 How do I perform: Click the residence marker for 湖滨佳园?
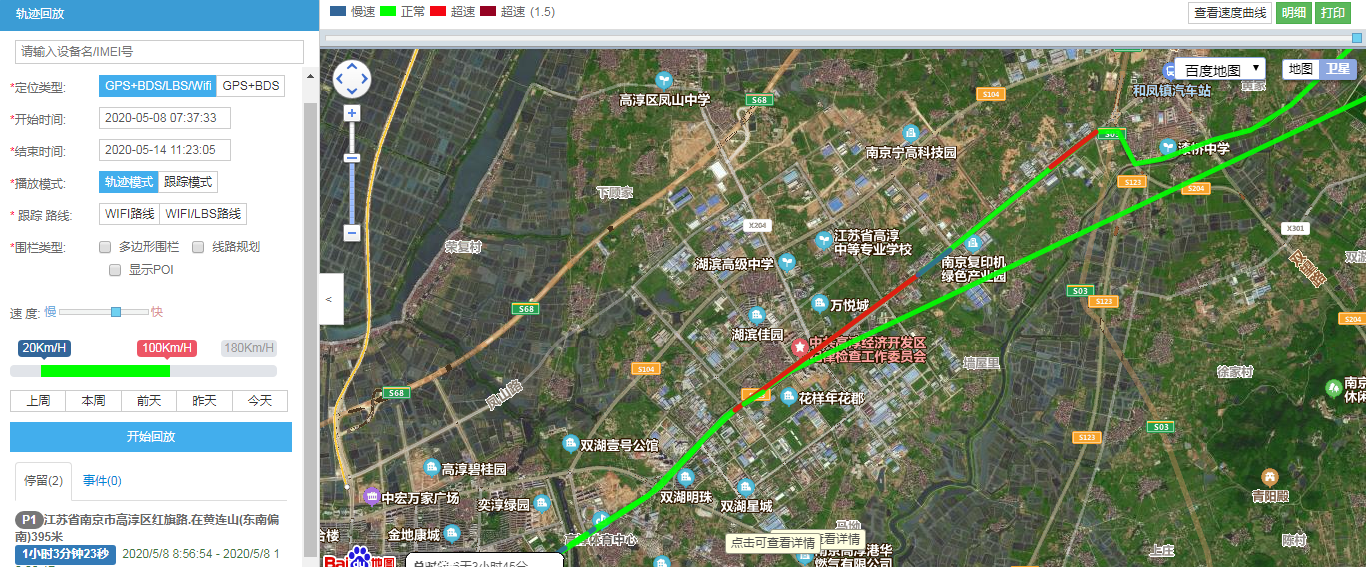(757, 315)
